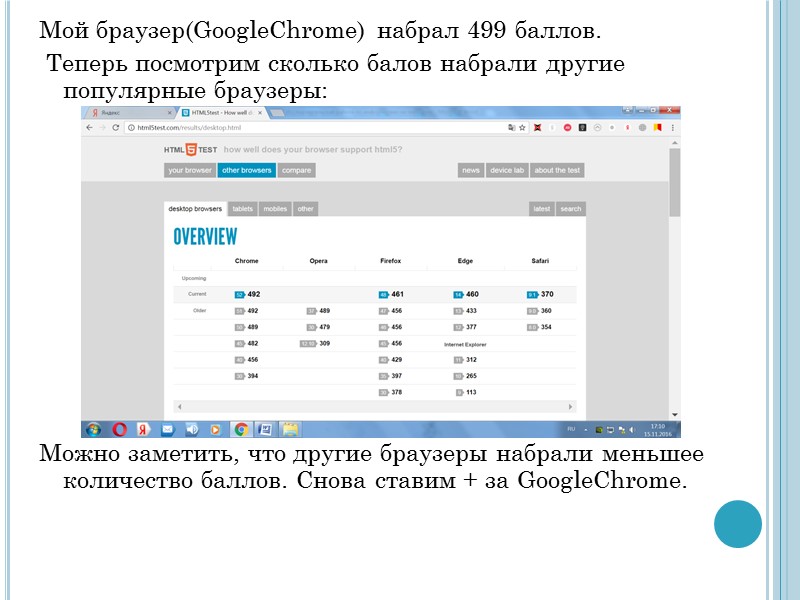Viewport: 800px width, 600px height.
Task: Open the 'your browser' tab
Action: click(x=190, y=170)
